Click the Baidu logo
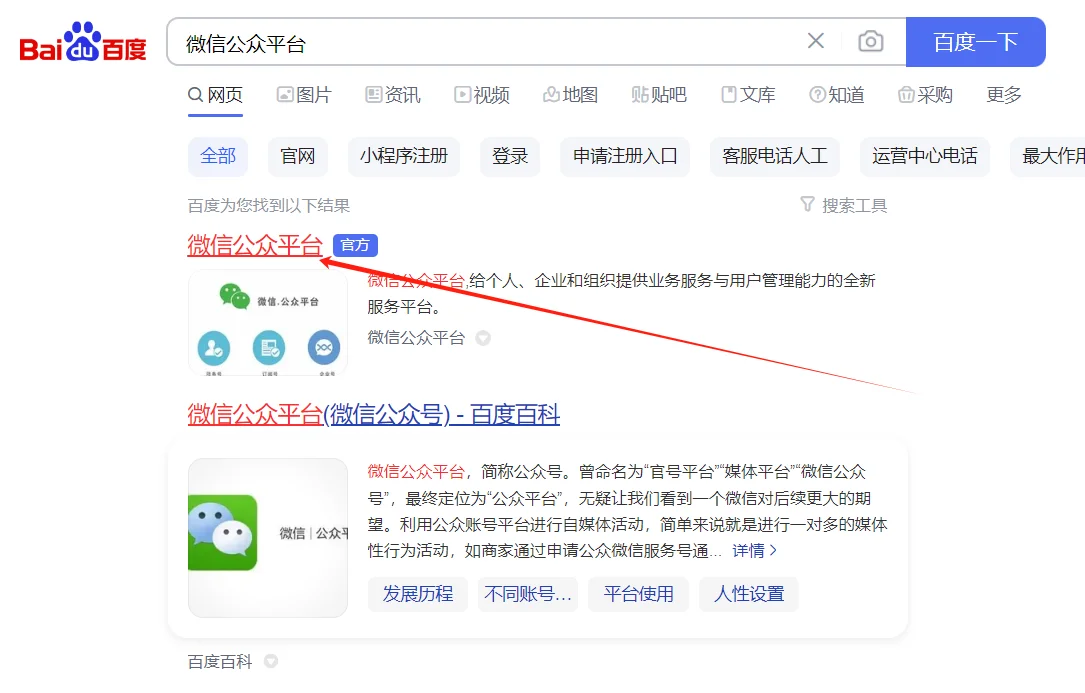1085x693 pixels. coord(83,42)
